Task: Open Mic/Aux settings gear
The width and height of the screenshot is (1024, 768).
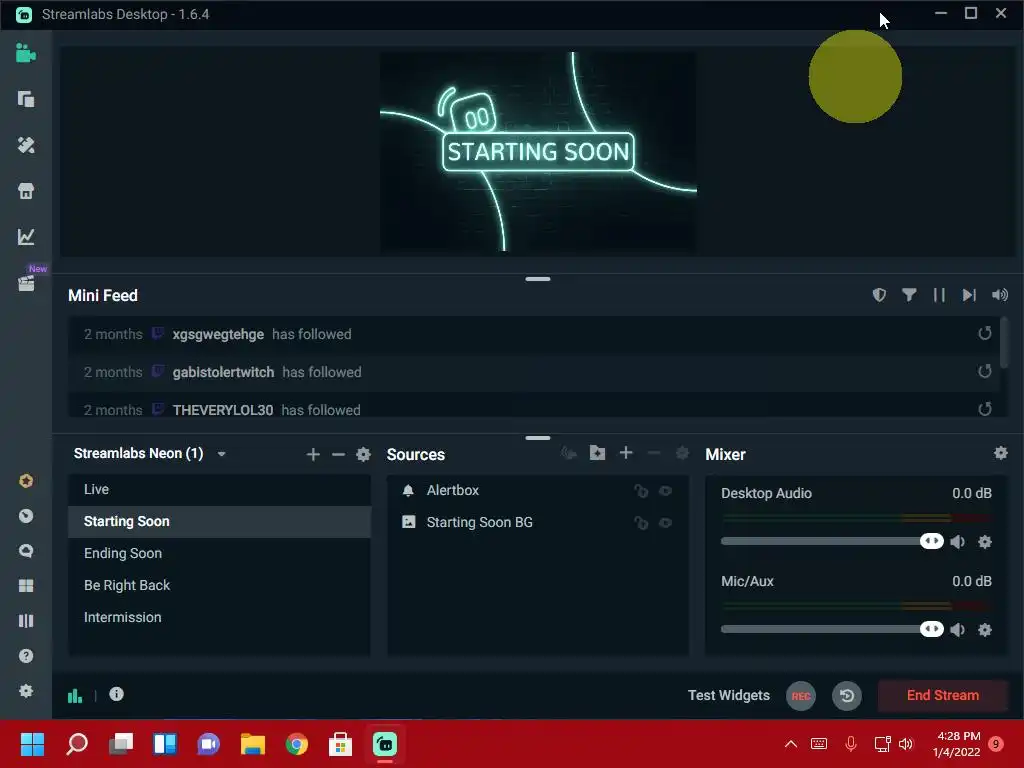Action: [985, 630]
